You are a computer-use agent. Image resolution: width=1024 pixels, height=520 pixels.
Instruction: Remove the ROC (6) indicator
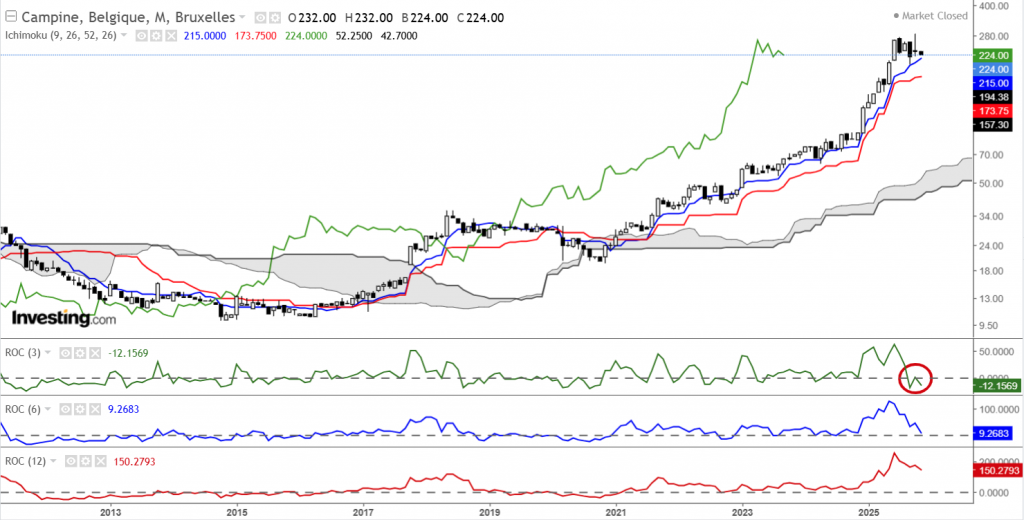tap(94, 409)
